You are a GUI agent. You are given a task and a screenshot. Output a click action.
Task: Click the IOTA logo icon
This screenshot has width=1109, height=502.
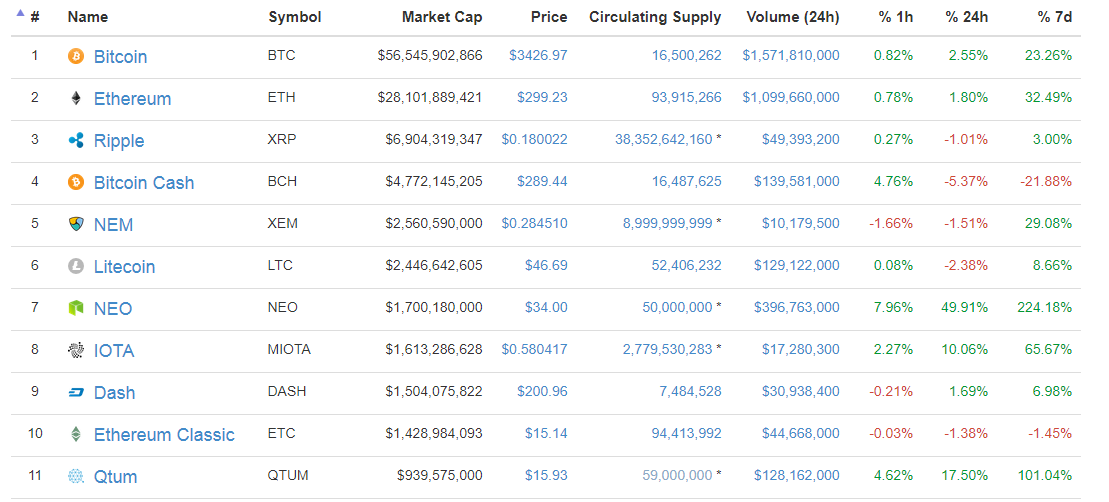click(76, 351)
